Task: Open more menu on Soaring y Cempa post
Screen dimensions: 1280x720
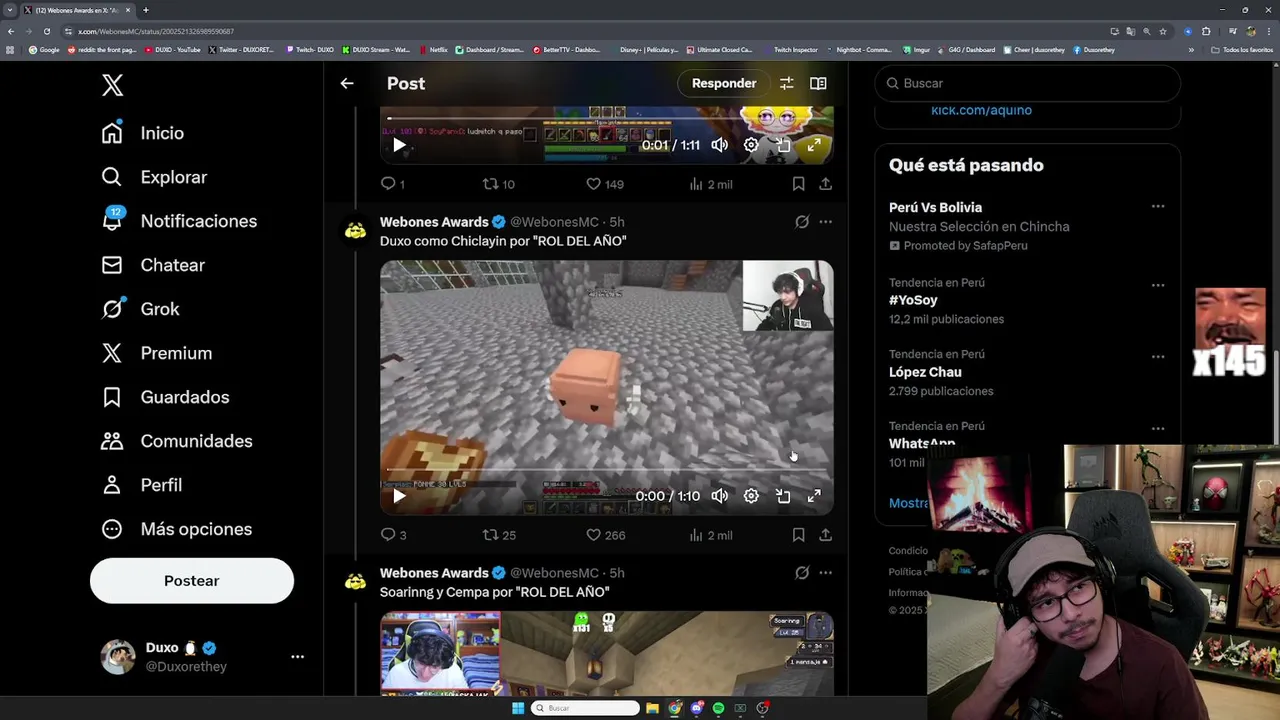Action: tap(825, 573)
